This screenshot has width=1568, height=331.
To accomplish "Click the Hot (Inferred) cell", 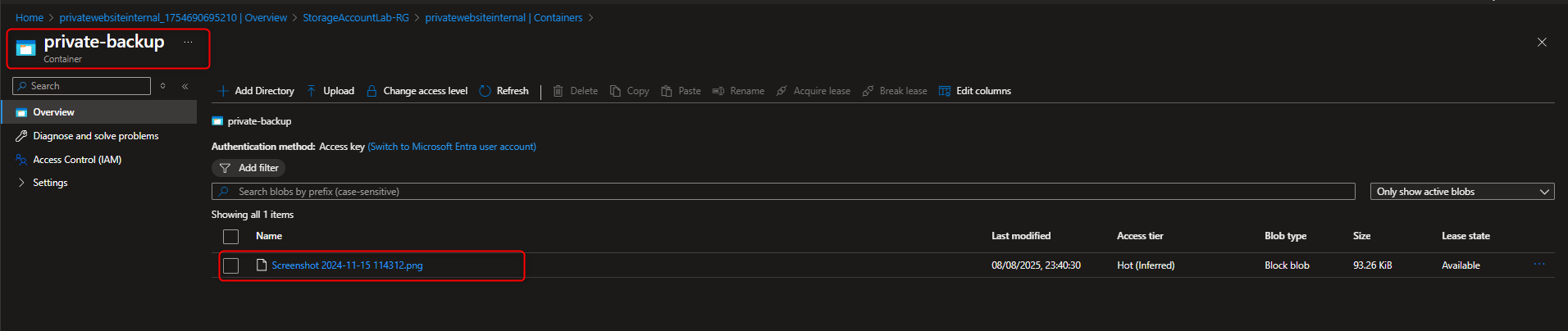I will (x=1146, y=265).
